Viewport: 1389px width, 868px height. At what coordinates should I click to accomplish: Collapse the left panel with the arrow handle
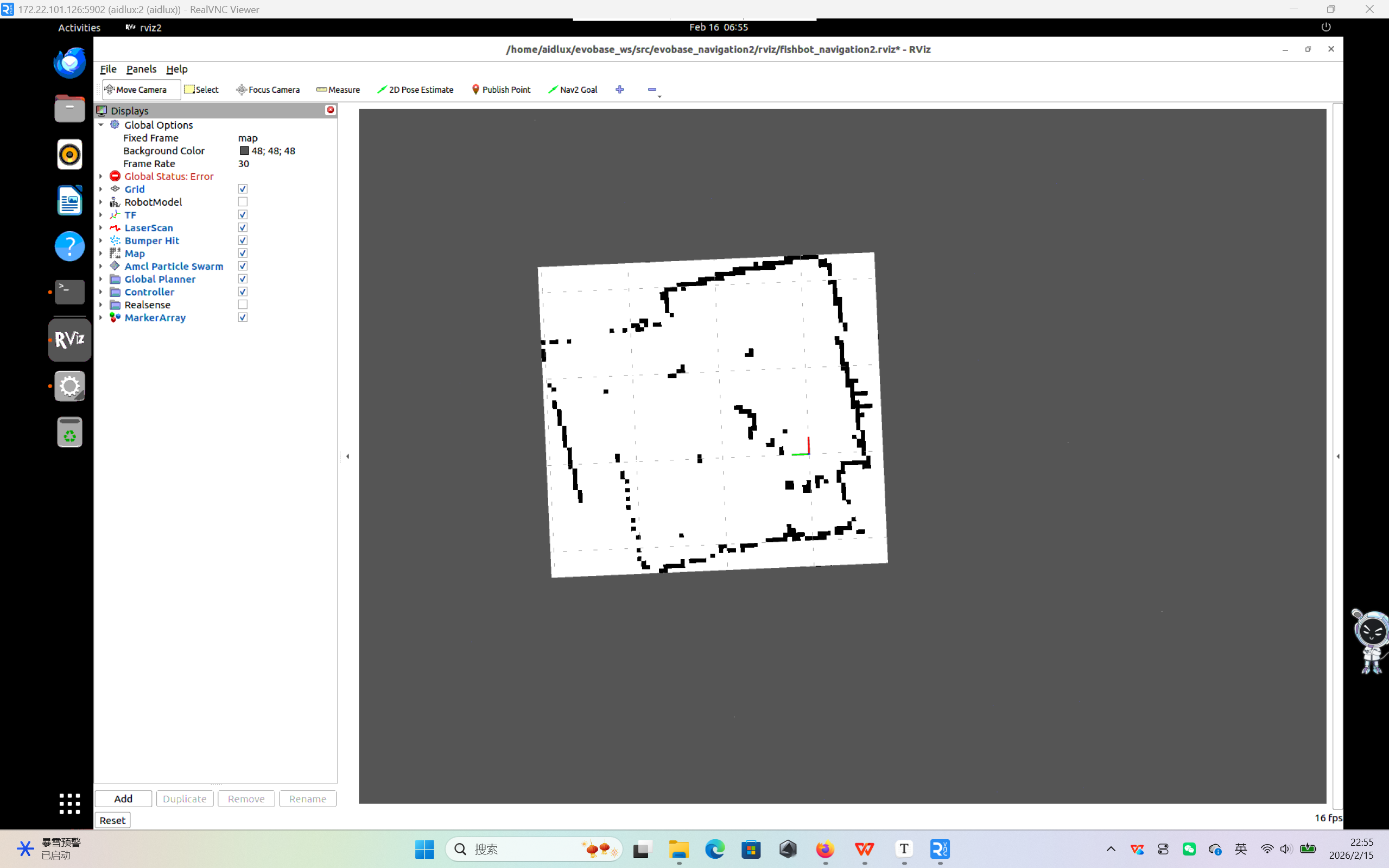347,457
